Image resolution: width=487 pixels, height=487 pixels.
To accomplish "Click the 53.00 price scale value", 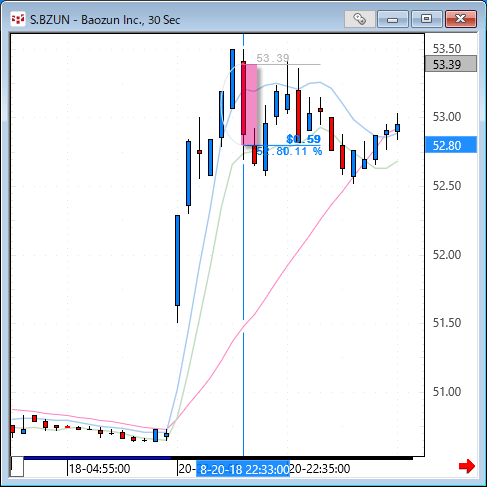I will [x=447, y=117].
